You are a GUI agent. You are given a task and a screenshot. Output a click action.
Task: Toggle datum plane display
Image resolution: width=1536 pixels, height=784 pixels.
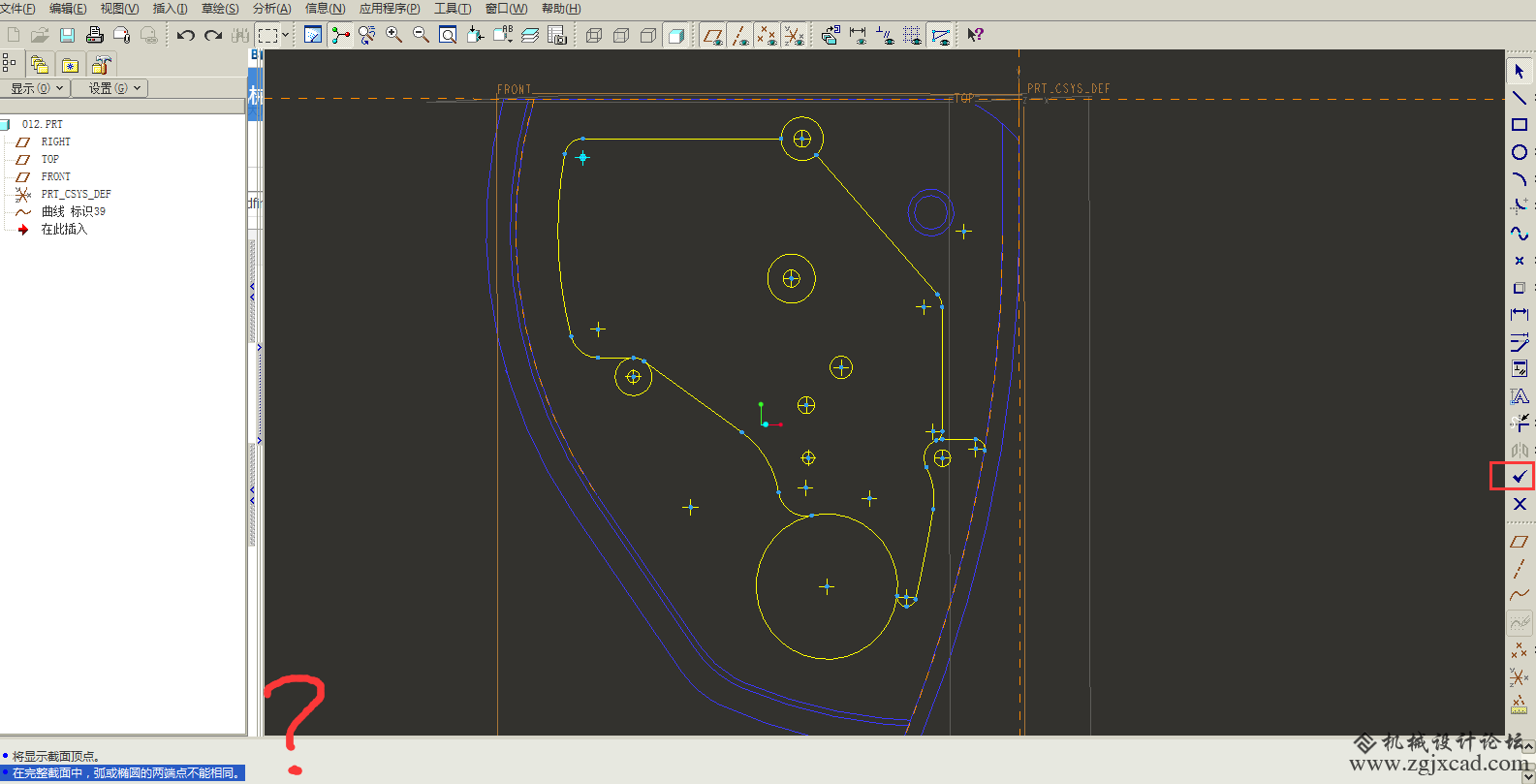[712, 35]
